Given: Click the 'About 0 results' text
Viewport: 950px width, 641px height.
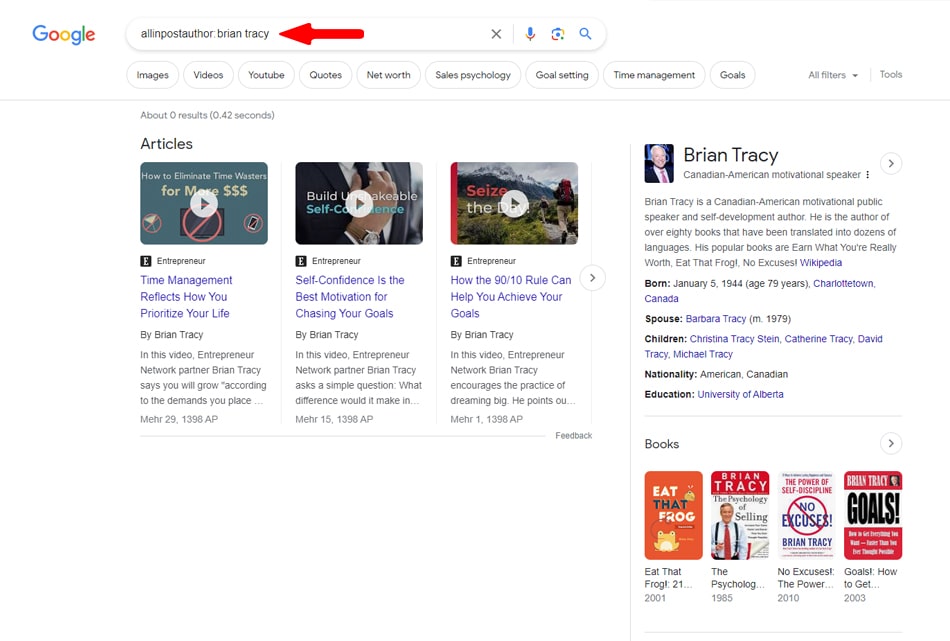Looking at the screenshot, I should (x=207, y=115).
